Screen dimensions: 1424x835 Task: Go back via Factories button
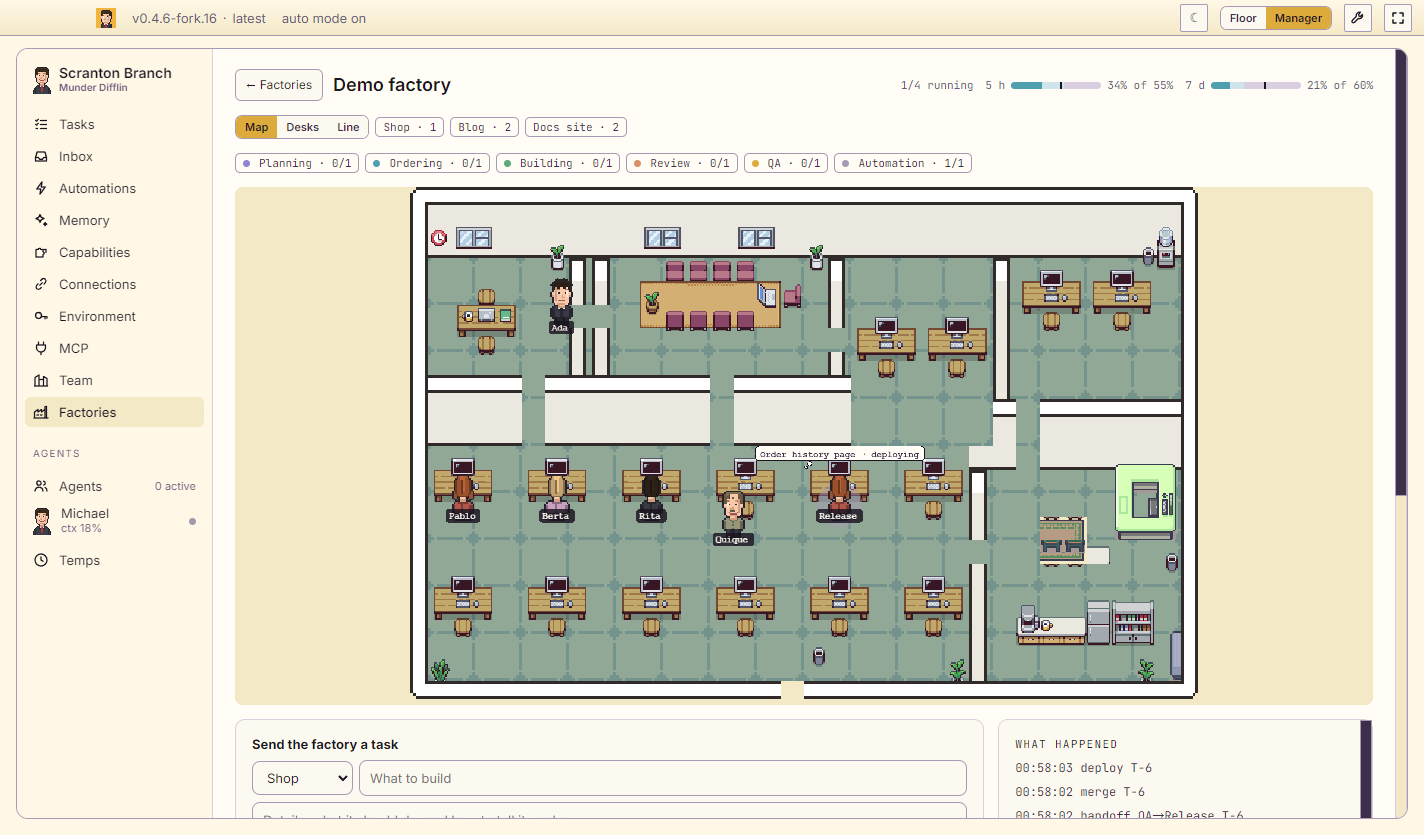pos(279,85)
